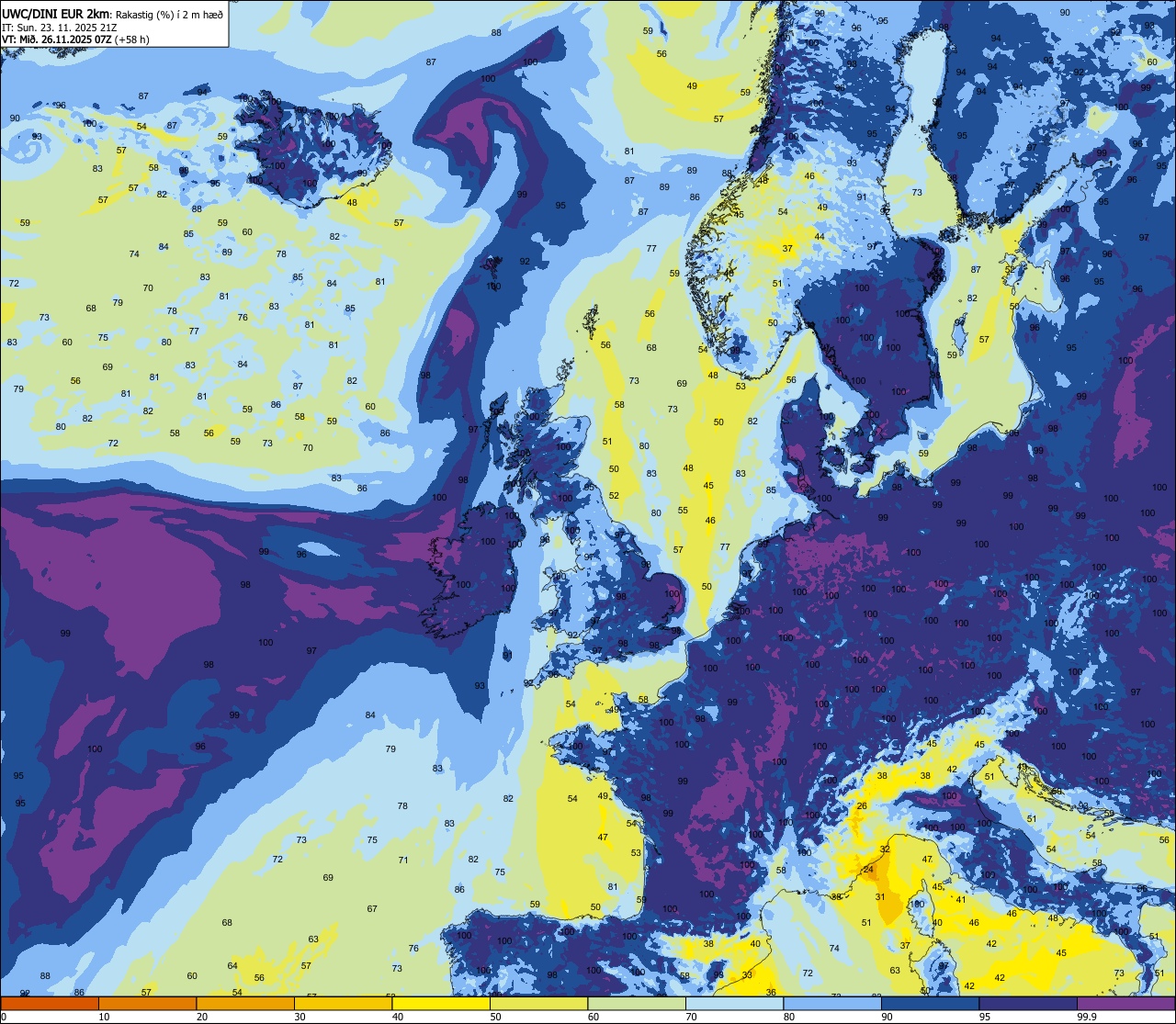
Task: Click the 'IT: Sun. 23. 11. 2025 21Z' line
Action: click(61, 27)
